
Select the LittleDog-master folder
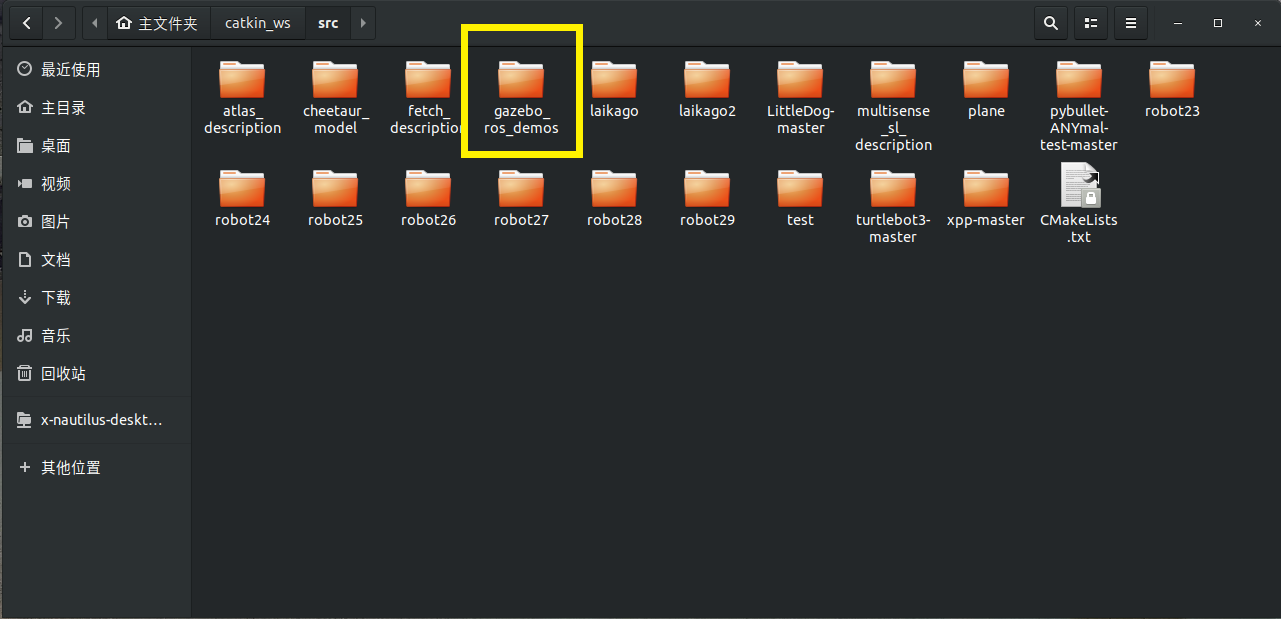[x=800, y=97]
